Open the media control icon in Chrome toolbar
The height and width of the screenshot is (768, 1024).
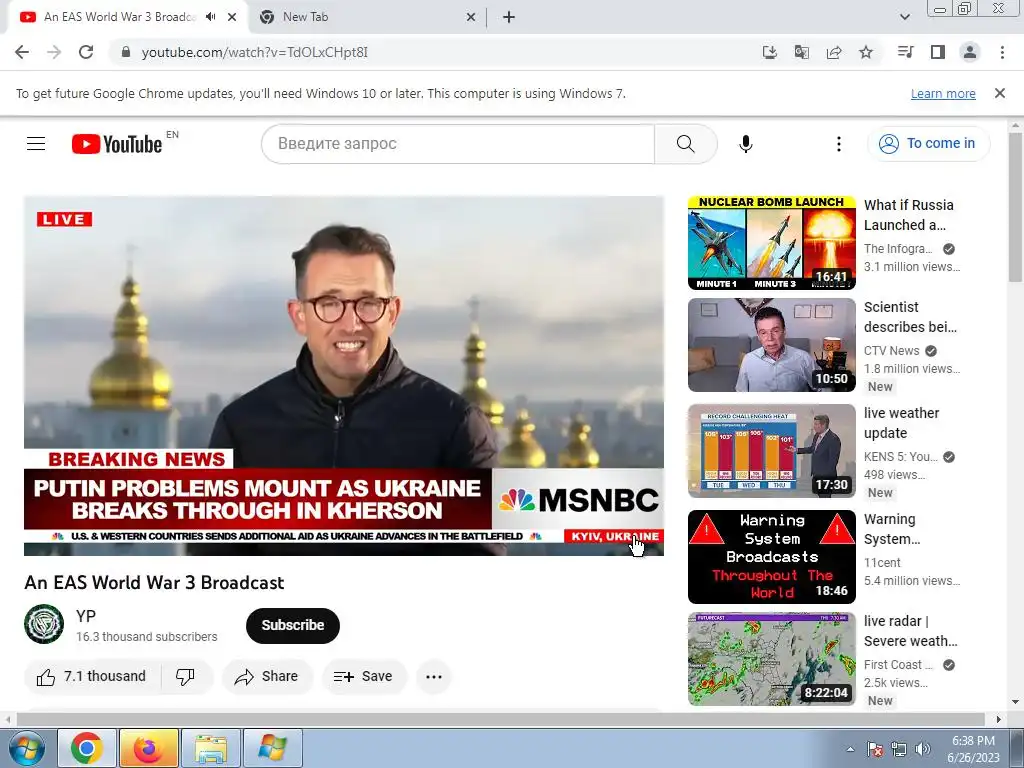[906, 52]
